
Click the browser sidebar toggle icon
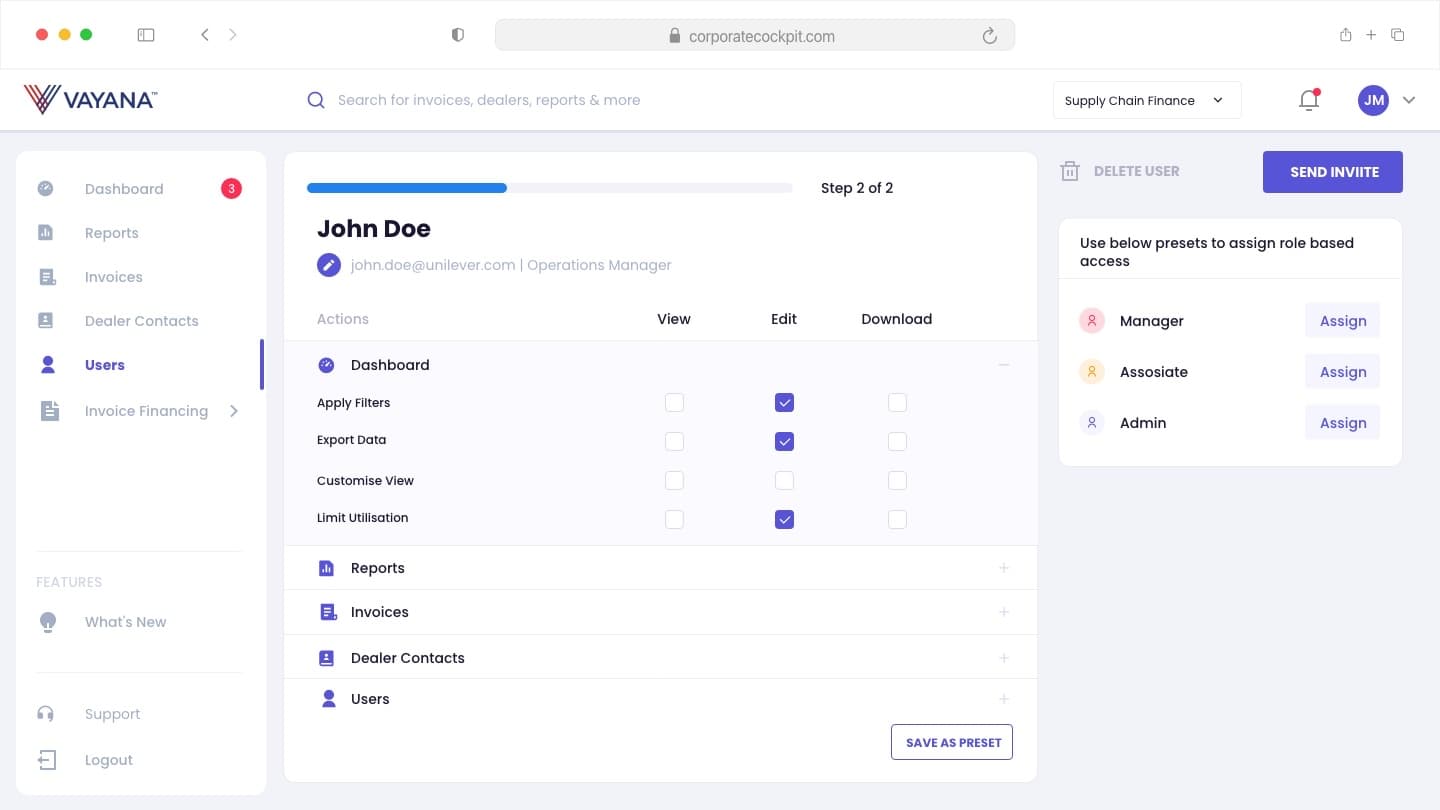point(146,35)
